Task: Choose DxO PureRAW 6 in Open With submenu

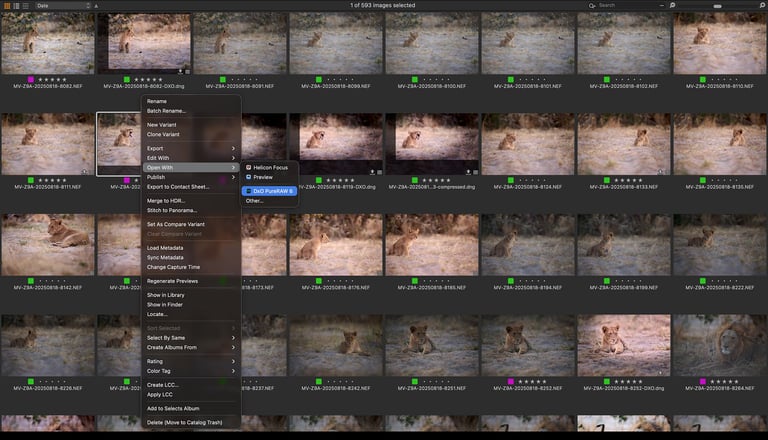Action: click(272, 190)
